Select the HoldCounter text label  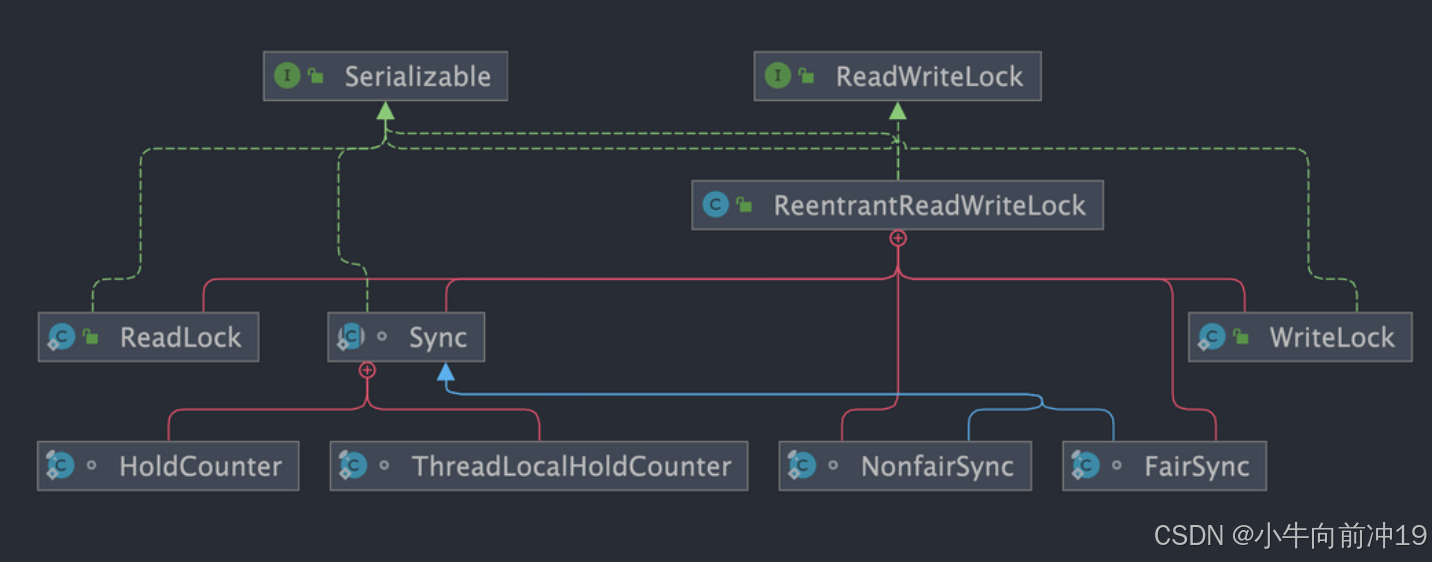tap(201, 466)
